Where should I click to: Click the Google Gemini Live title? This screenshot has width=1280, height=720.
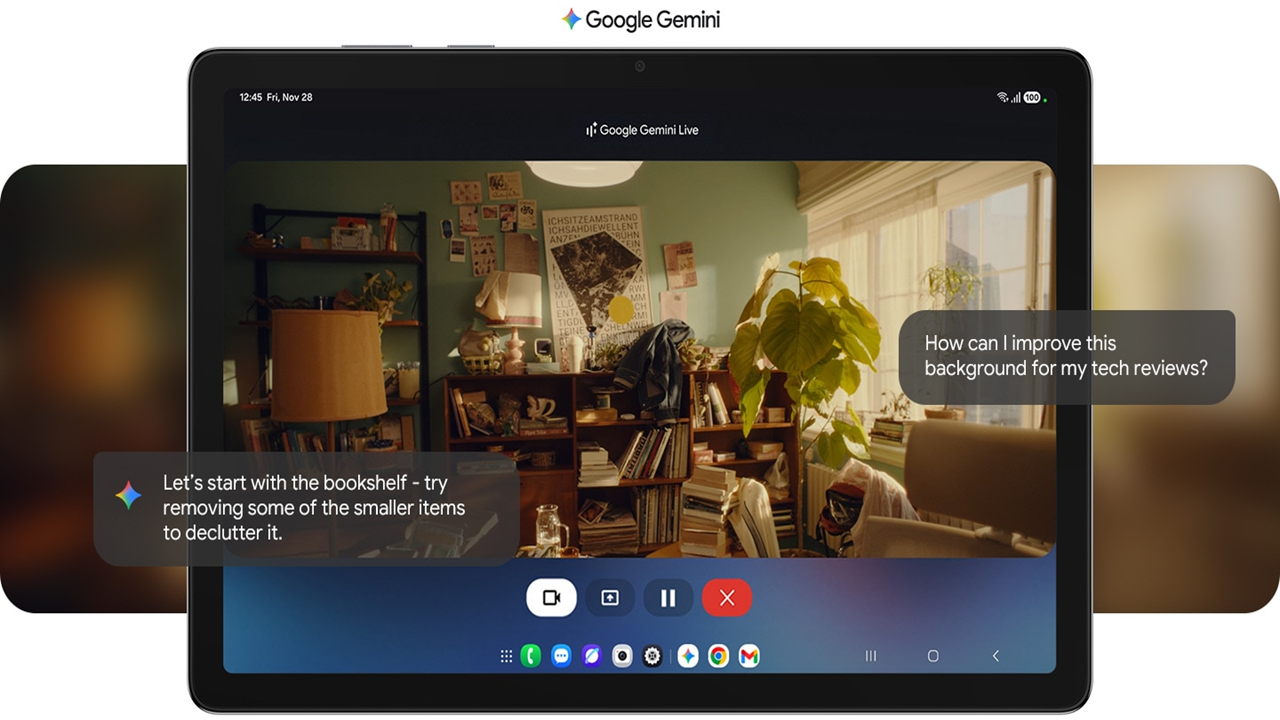point(642,130)
